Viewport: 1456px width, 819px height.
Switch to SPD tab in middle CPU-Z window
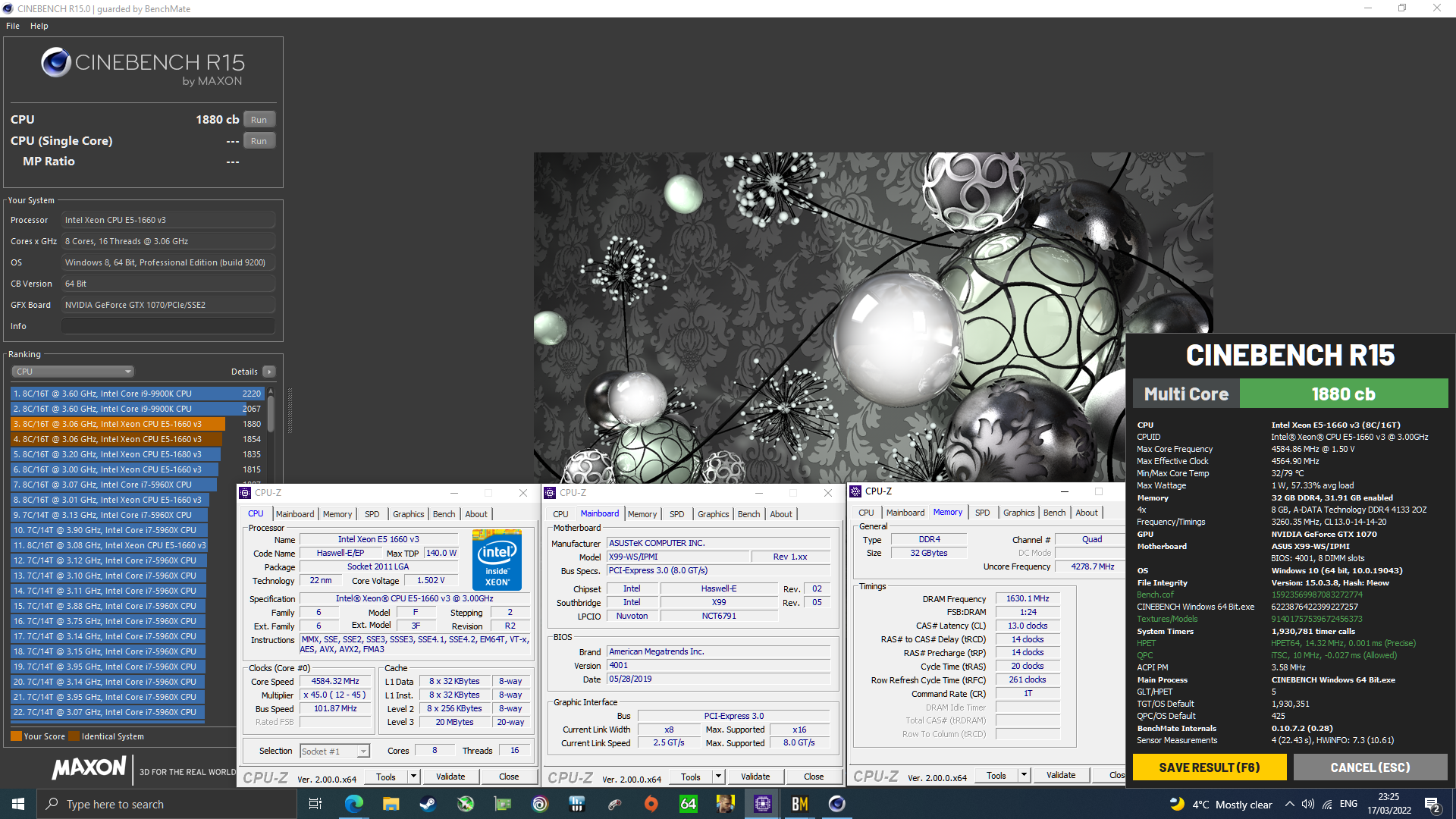pos(677,514)
